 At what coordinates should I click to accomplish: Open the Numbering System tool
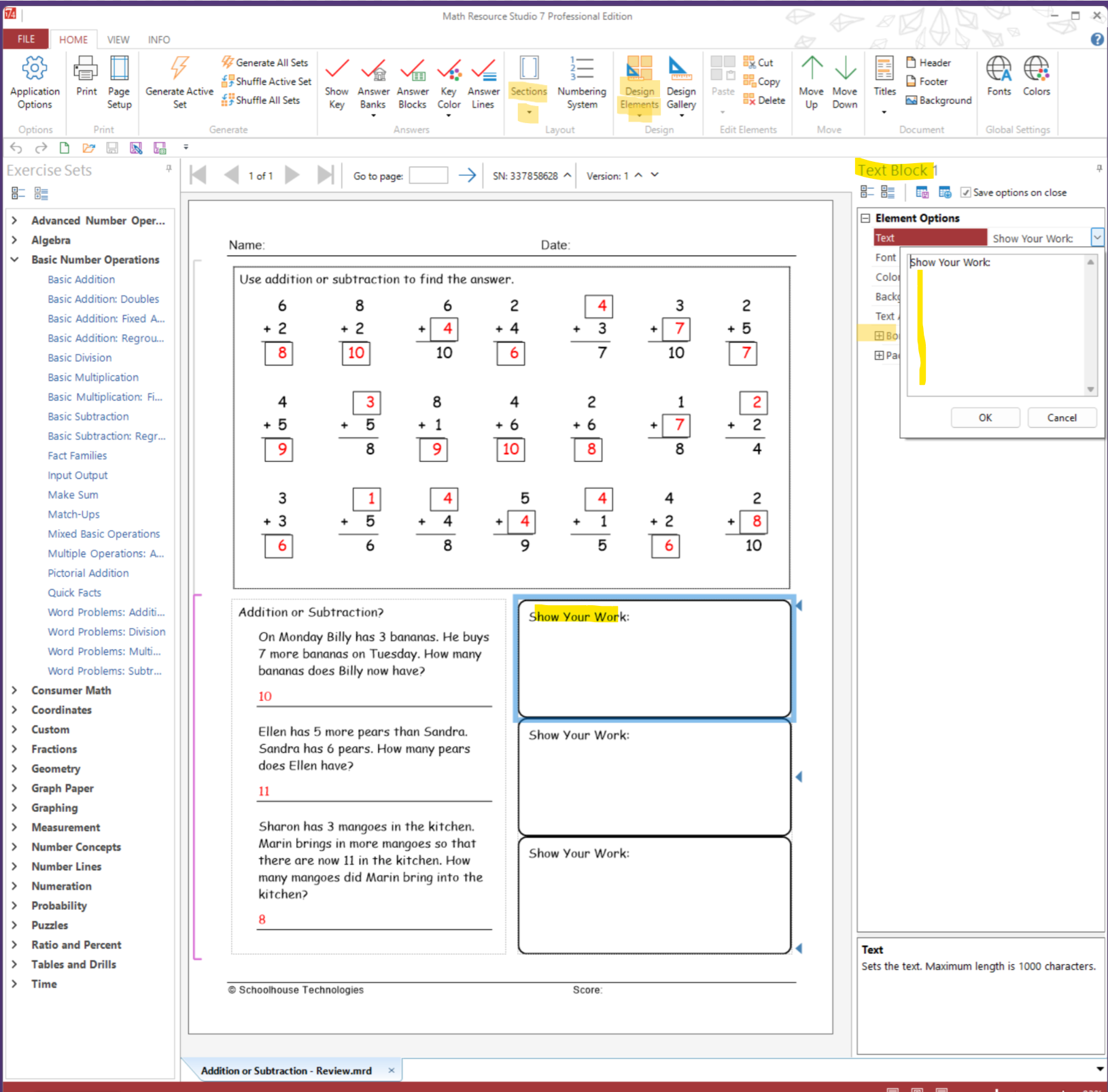(x=582, y=69)
